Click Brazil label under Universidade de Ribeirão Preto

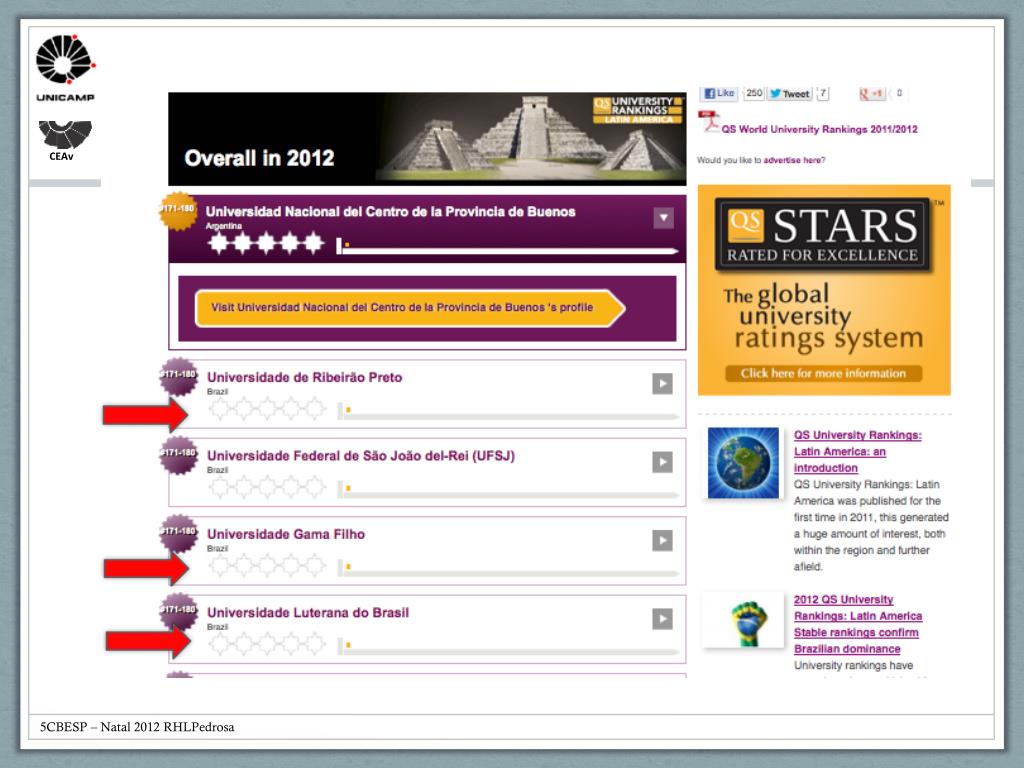coord(217,392)
